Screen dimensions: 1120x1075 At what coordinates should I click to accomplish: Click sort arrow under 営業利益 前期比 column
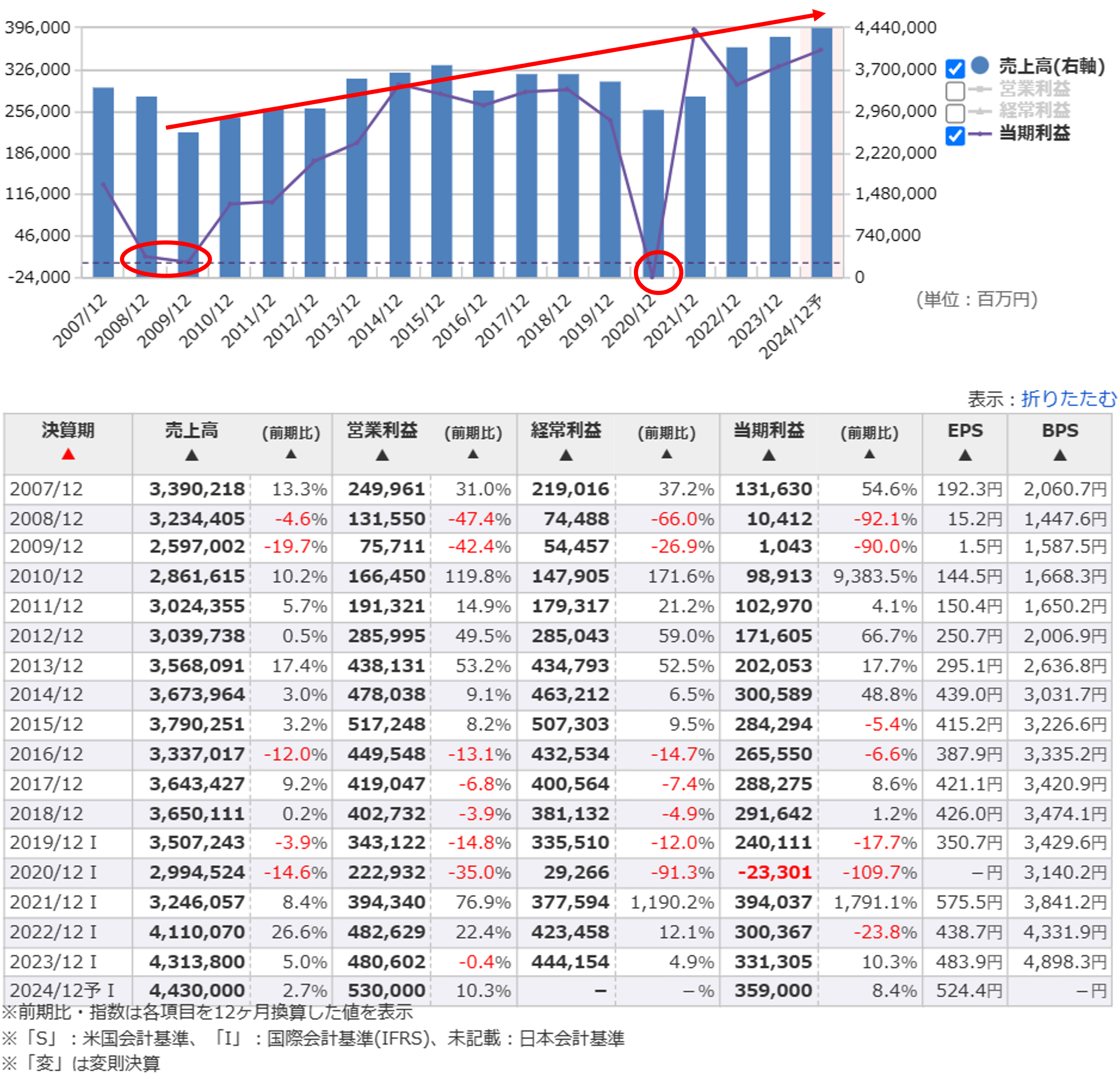[473, 454]
